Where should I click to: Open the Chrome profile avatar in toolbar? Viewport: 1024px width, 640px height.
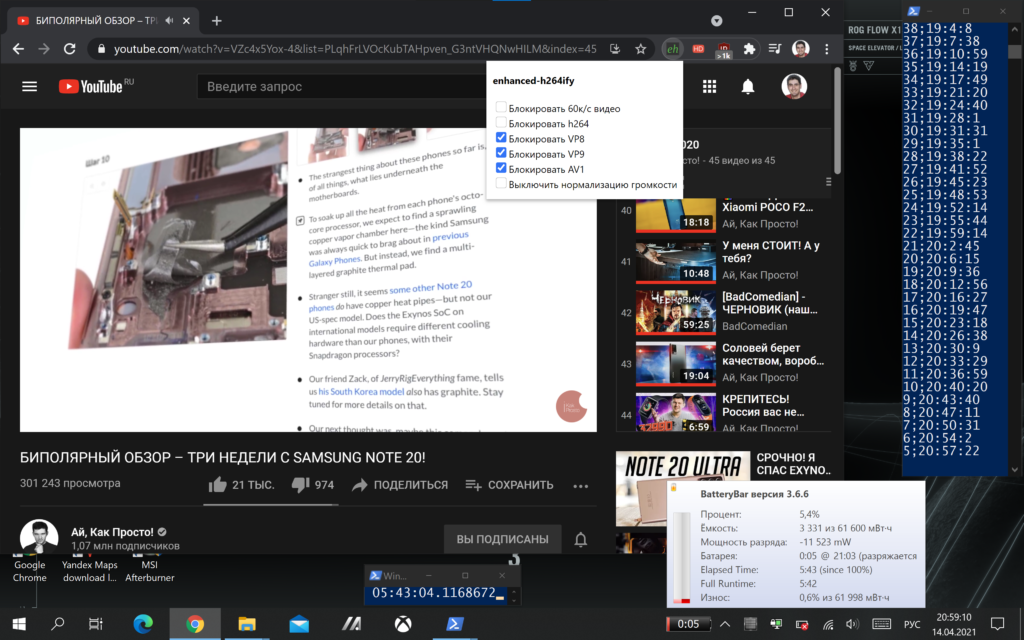coord(801,49)
